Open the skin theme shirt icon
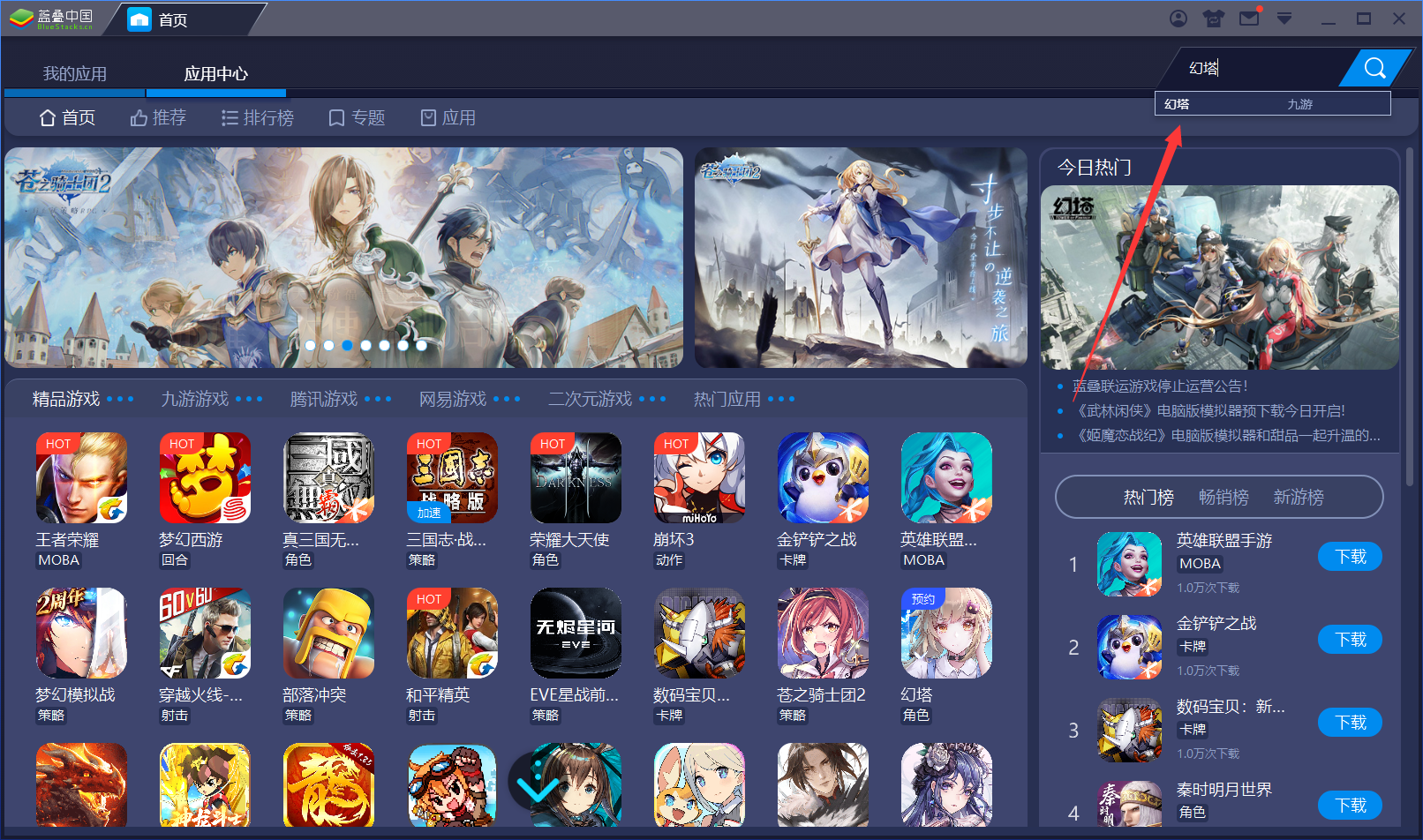This screenshot has height=840, width=1423. click(1214, 19)
